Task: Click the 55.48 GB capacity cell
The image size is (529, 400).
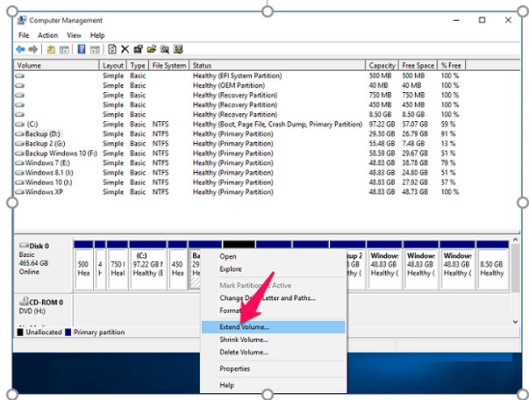Action: [382, 144]
